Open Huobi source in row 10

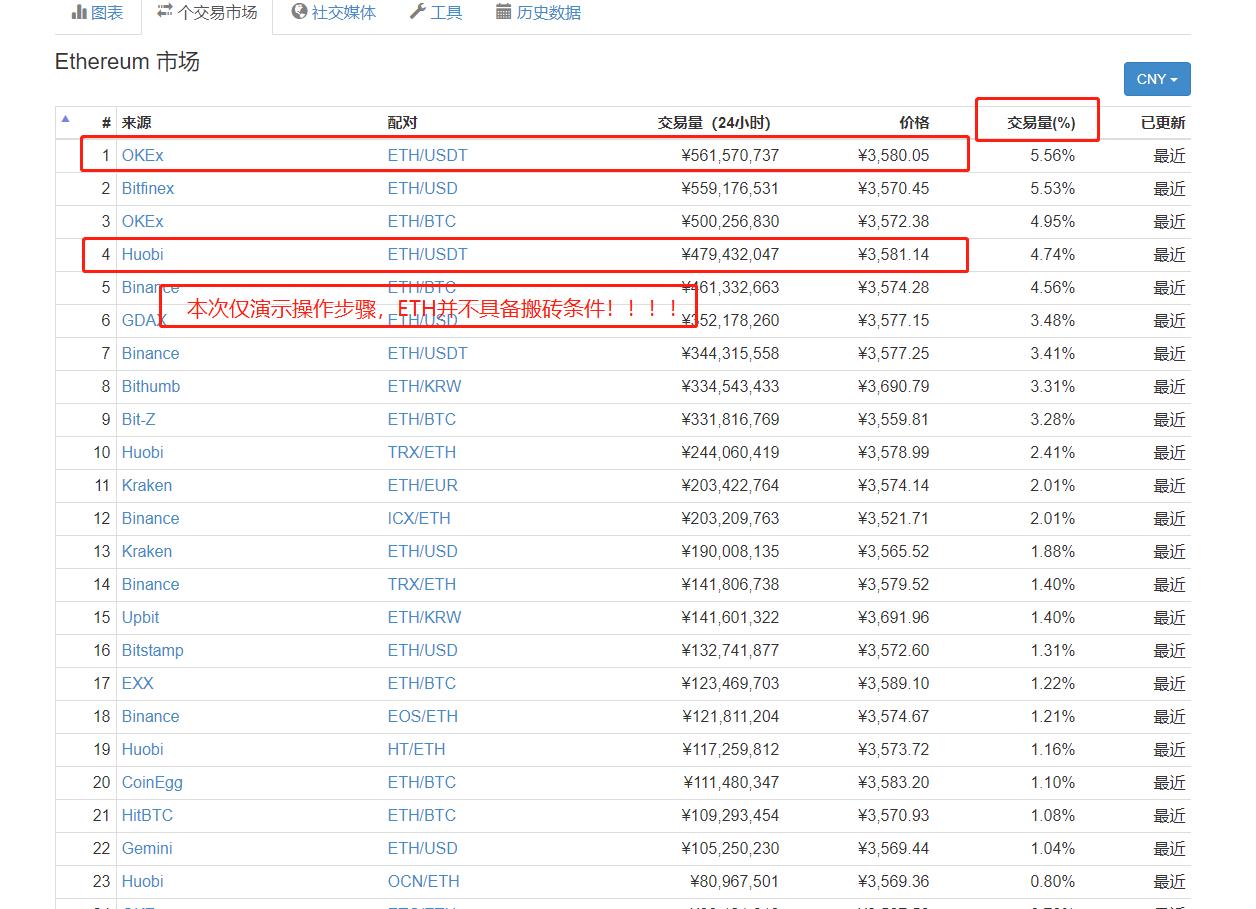click(142, 452)
